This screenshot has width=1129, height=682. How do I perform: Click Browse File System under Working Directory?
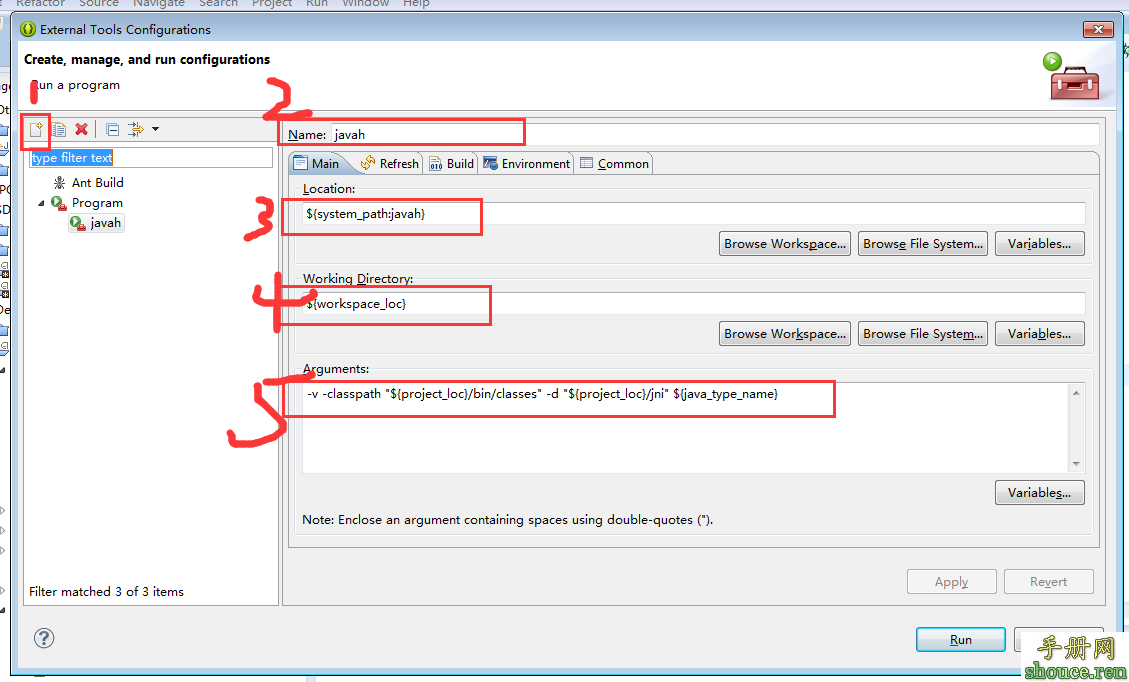coord(922,334)
